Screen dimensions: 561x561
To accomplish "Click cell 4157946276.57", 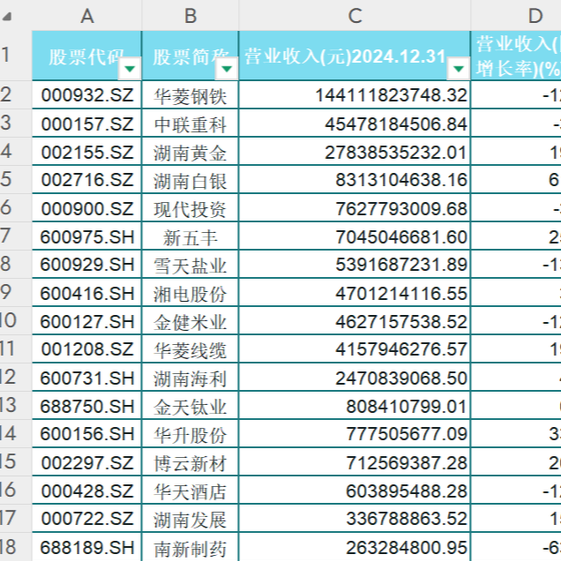I will [x=355, y=349].
